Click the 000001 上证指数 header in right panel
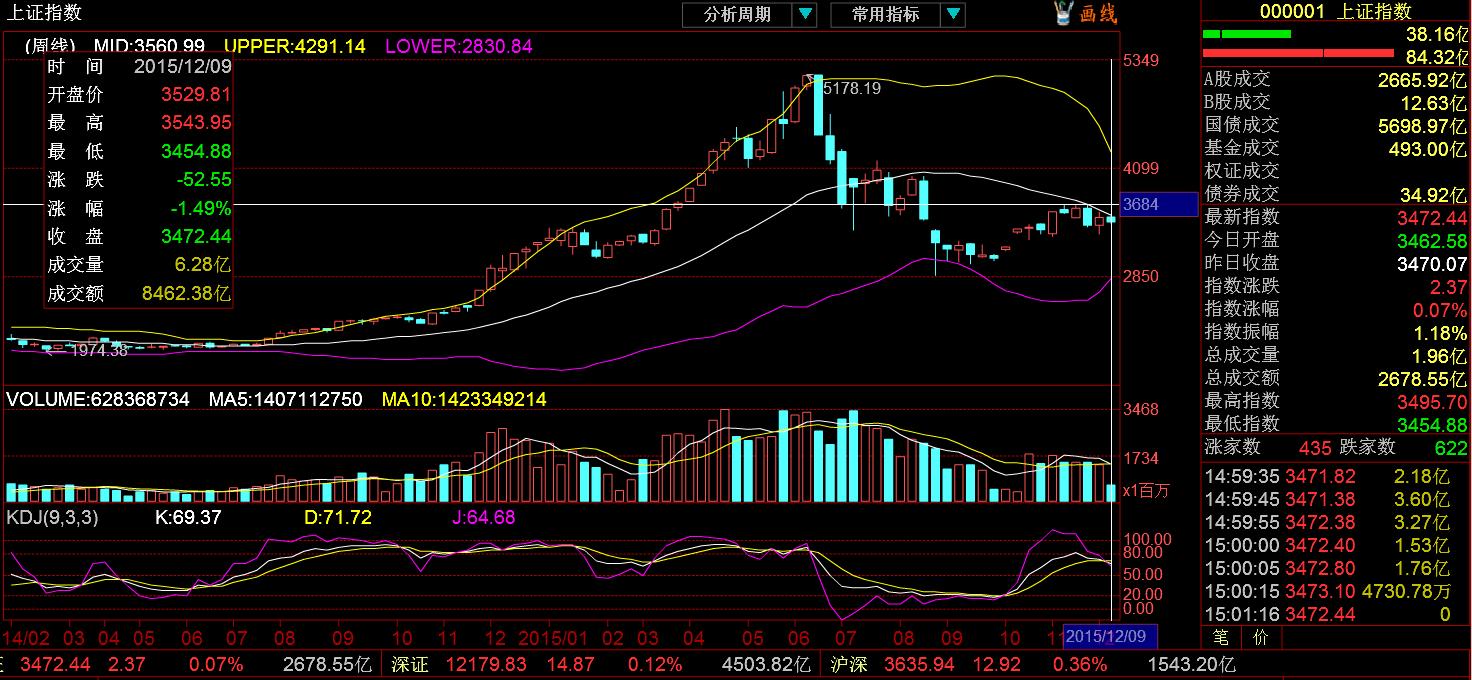Viewport: 1472px width, 680px height. coord(1335,11)
